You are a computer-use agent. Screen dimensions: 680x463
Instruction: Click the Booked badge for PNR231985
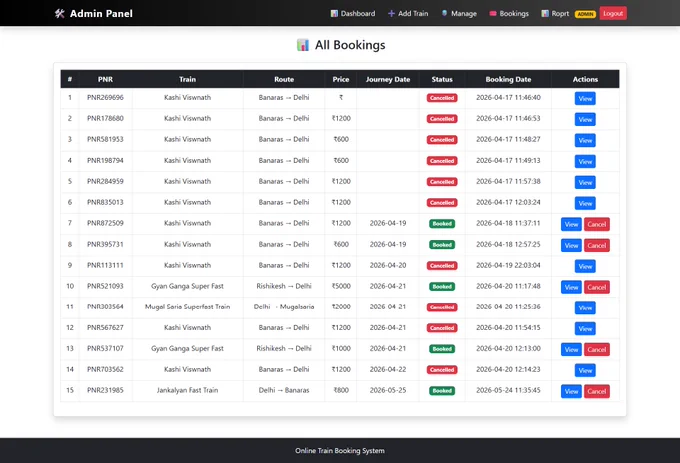442,391
